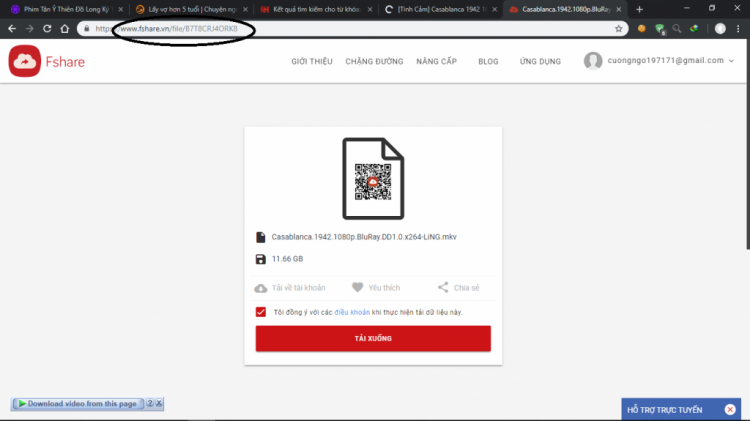This screenshot has height=421, width=750.
Task: Open the browser home page icon
Action: click(x=65, y=29)
